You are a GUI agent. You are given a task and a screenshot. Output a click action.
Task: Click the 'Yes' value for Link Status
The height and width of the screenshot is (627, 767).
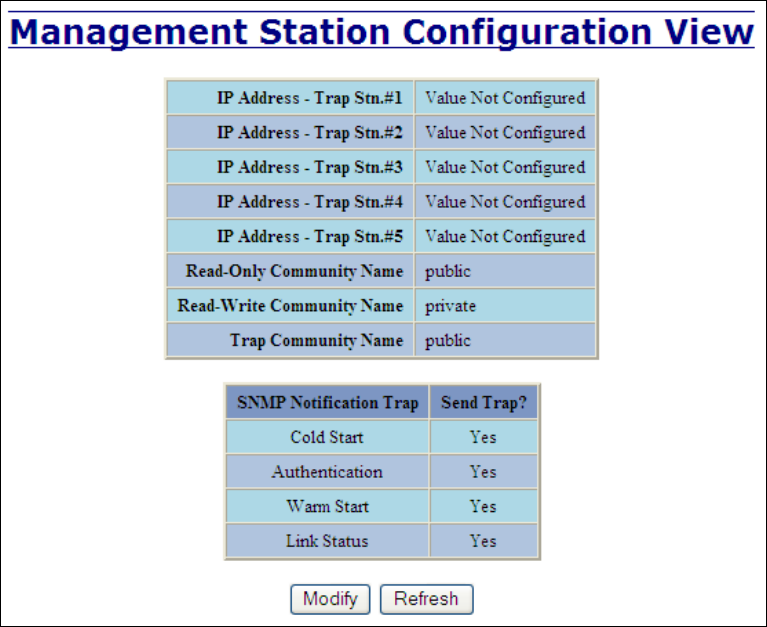[x=483, y=541]
